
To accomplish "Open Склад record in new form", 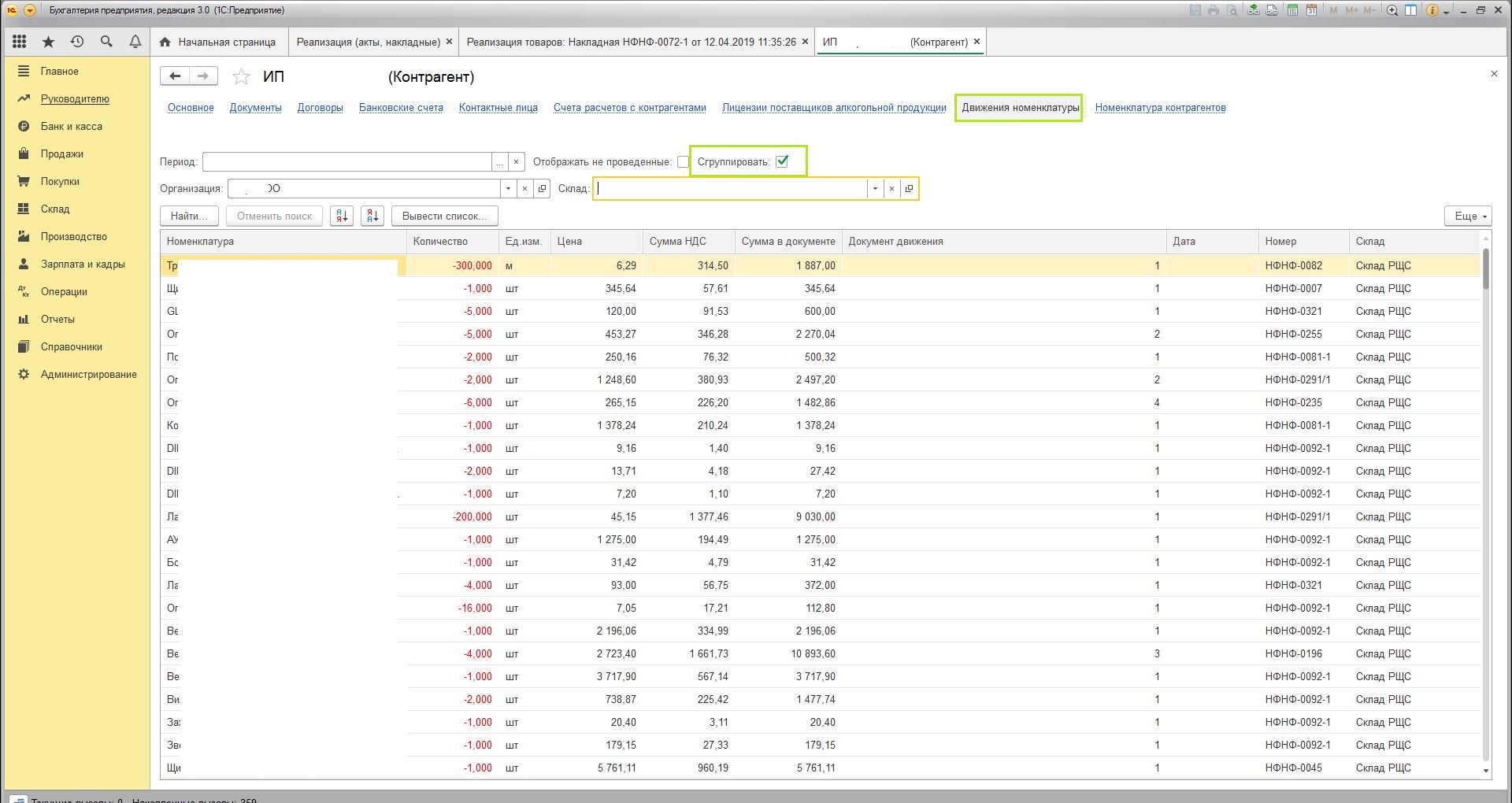I will (909, 189).
